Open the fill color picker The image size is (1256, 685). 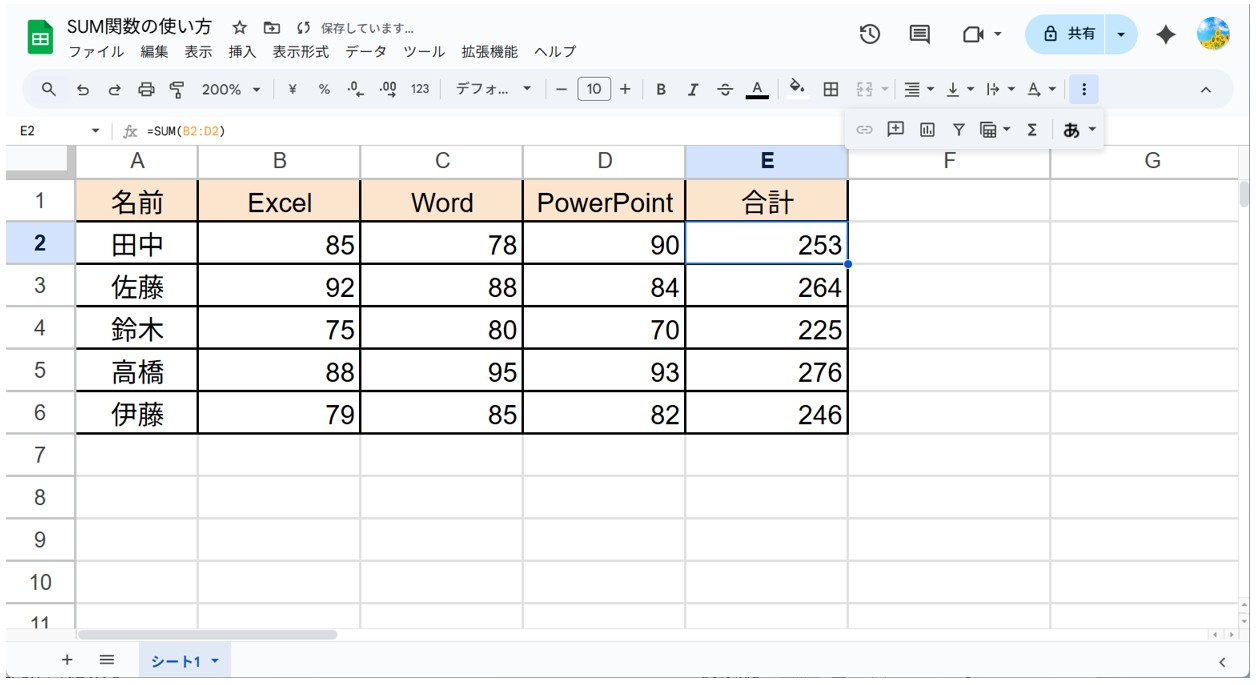(x=797, y=90)
